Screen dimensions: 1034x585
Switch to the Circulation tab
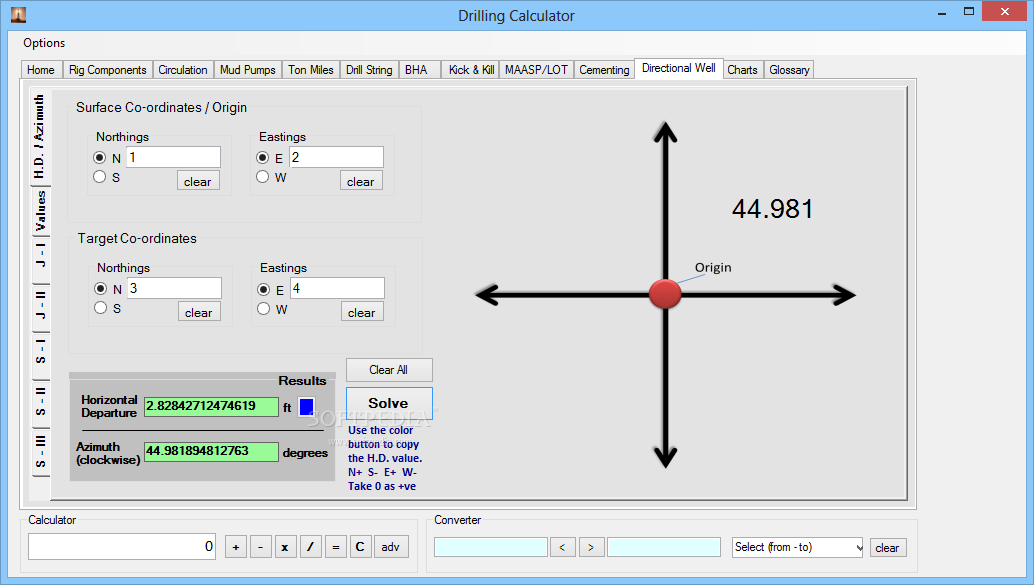183,70
